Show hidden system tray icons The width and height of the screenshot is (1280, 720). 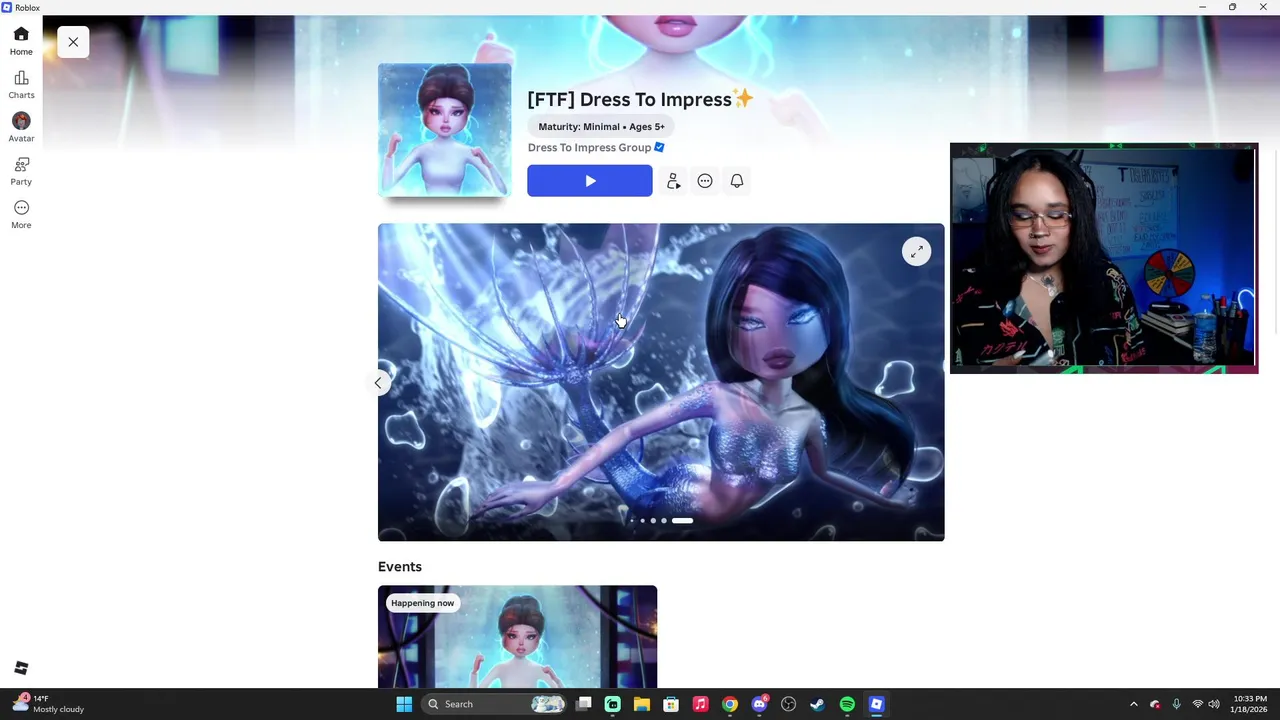click(x=1134, y=704)
